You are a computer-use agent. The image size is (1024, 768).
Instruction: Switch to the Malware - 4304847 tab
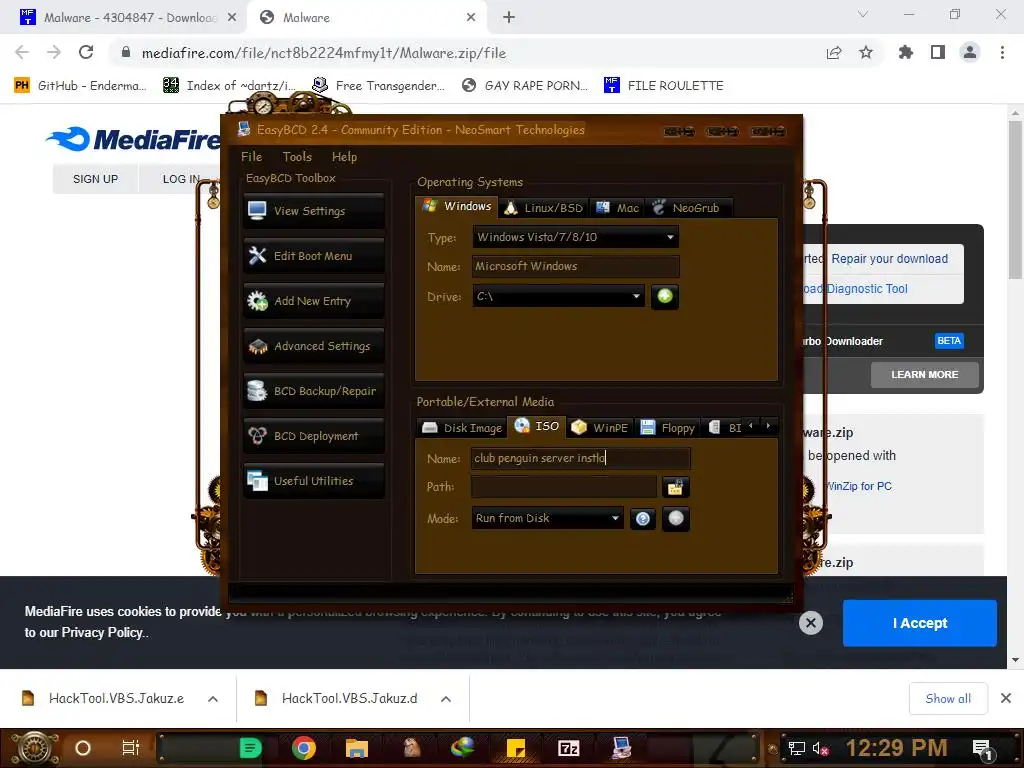pyautogui.click(x=129, y=18)
